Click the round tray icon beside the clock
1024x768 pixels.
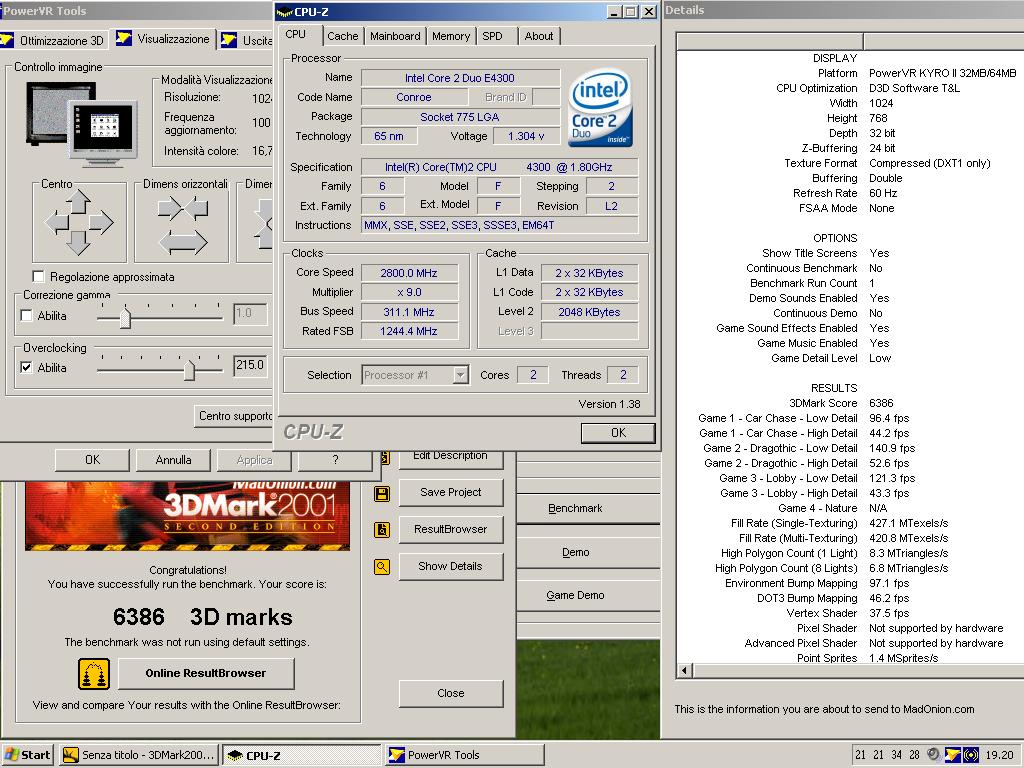971,755
